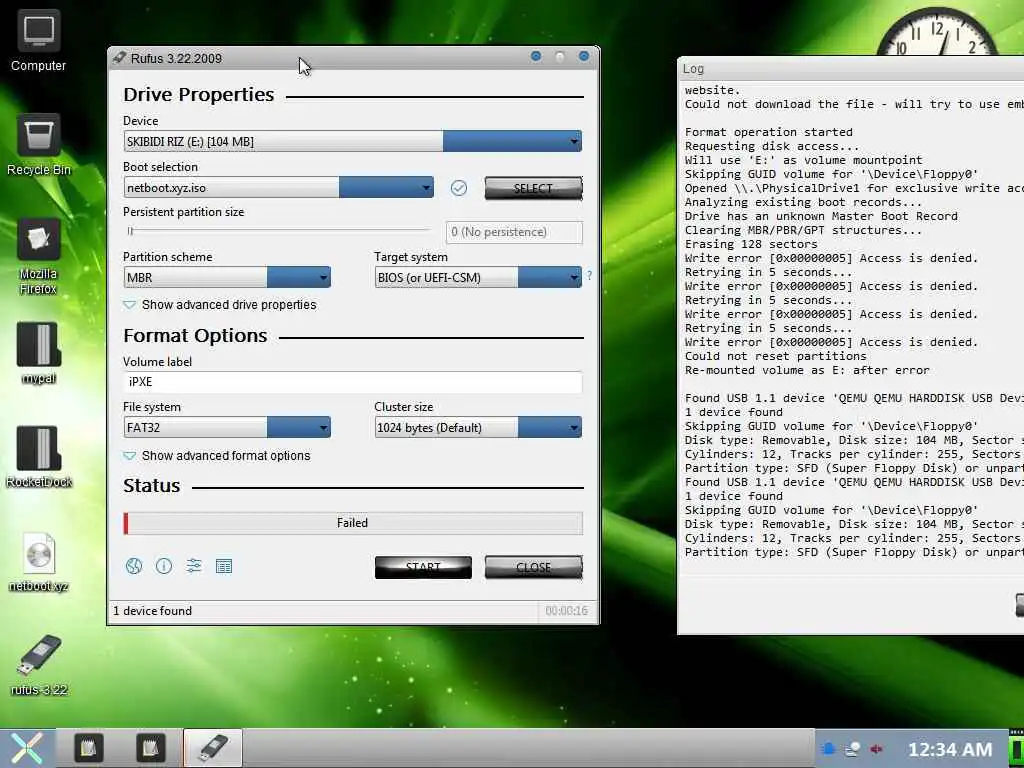The height and width of the screenshot is (768, 1024).
Task: Open the Device dropdown
Action: [x=353, y=142]
